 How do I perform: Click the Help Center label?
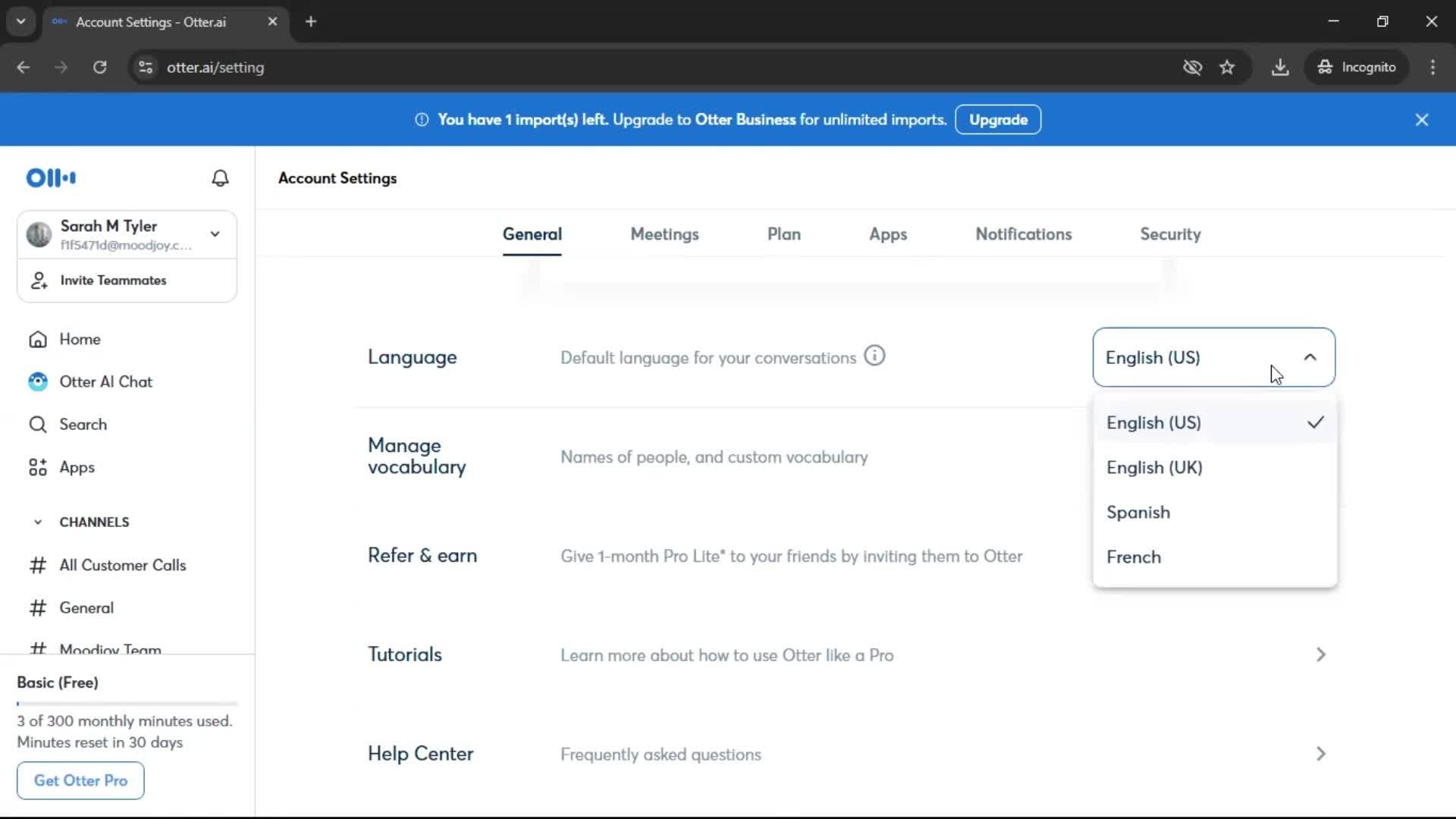pyautogui.click(x=420, y=754)
